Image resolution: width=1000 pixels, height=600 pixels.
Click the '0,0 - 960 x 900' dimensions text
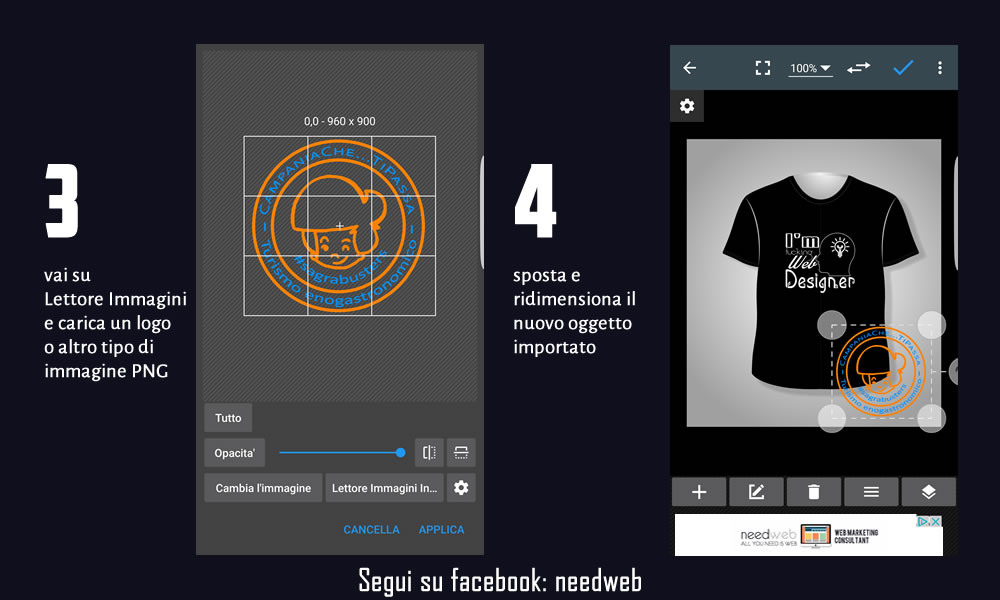point(340,121)
